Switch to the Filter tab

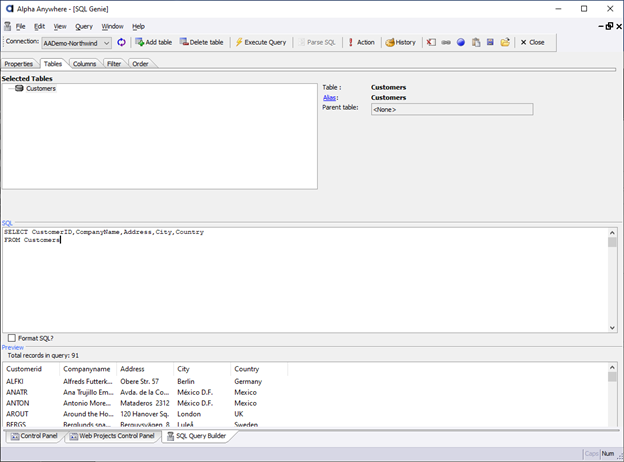114,64
